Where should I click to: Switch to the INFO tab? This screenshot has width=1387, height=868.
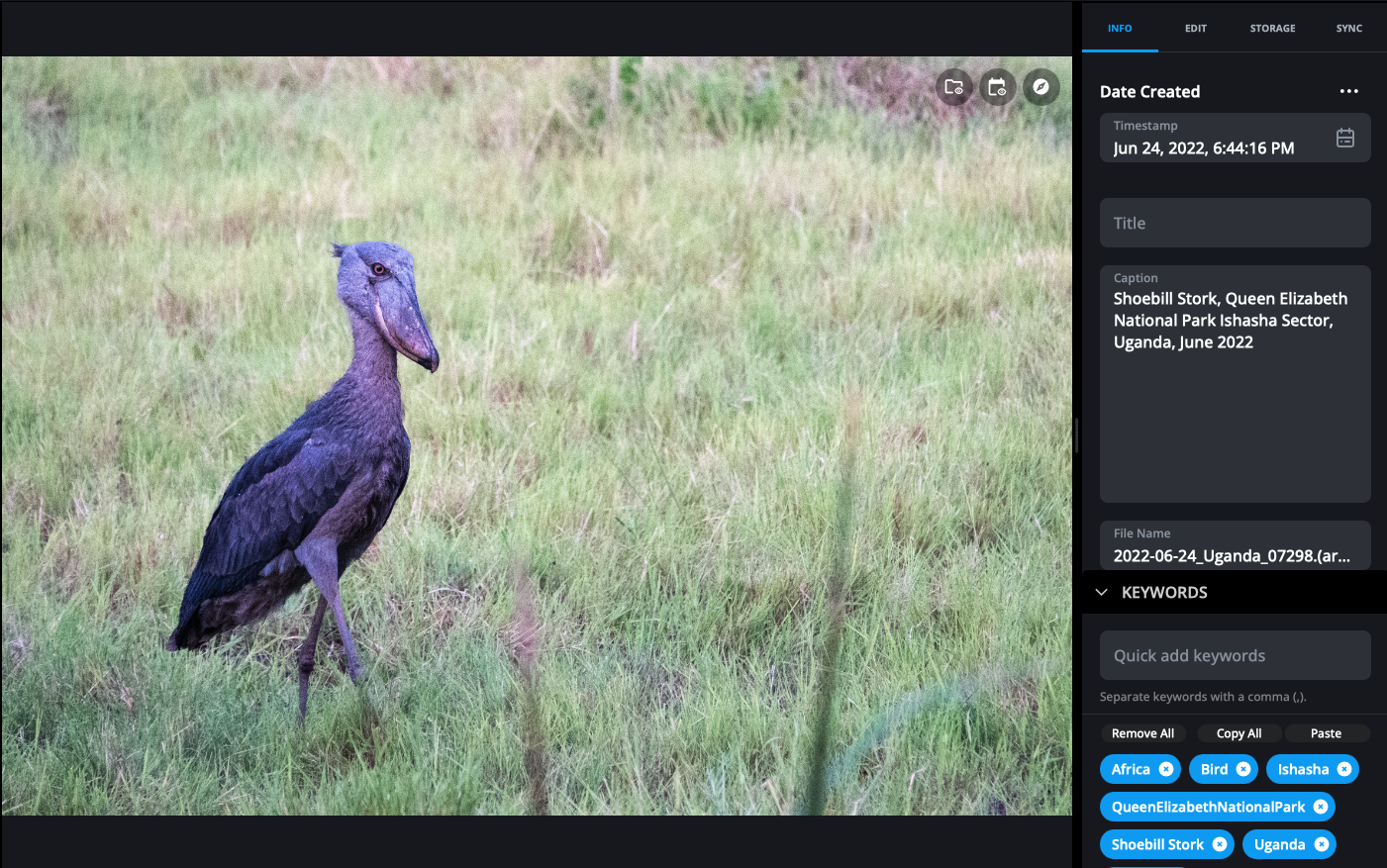click(1120, 28)
